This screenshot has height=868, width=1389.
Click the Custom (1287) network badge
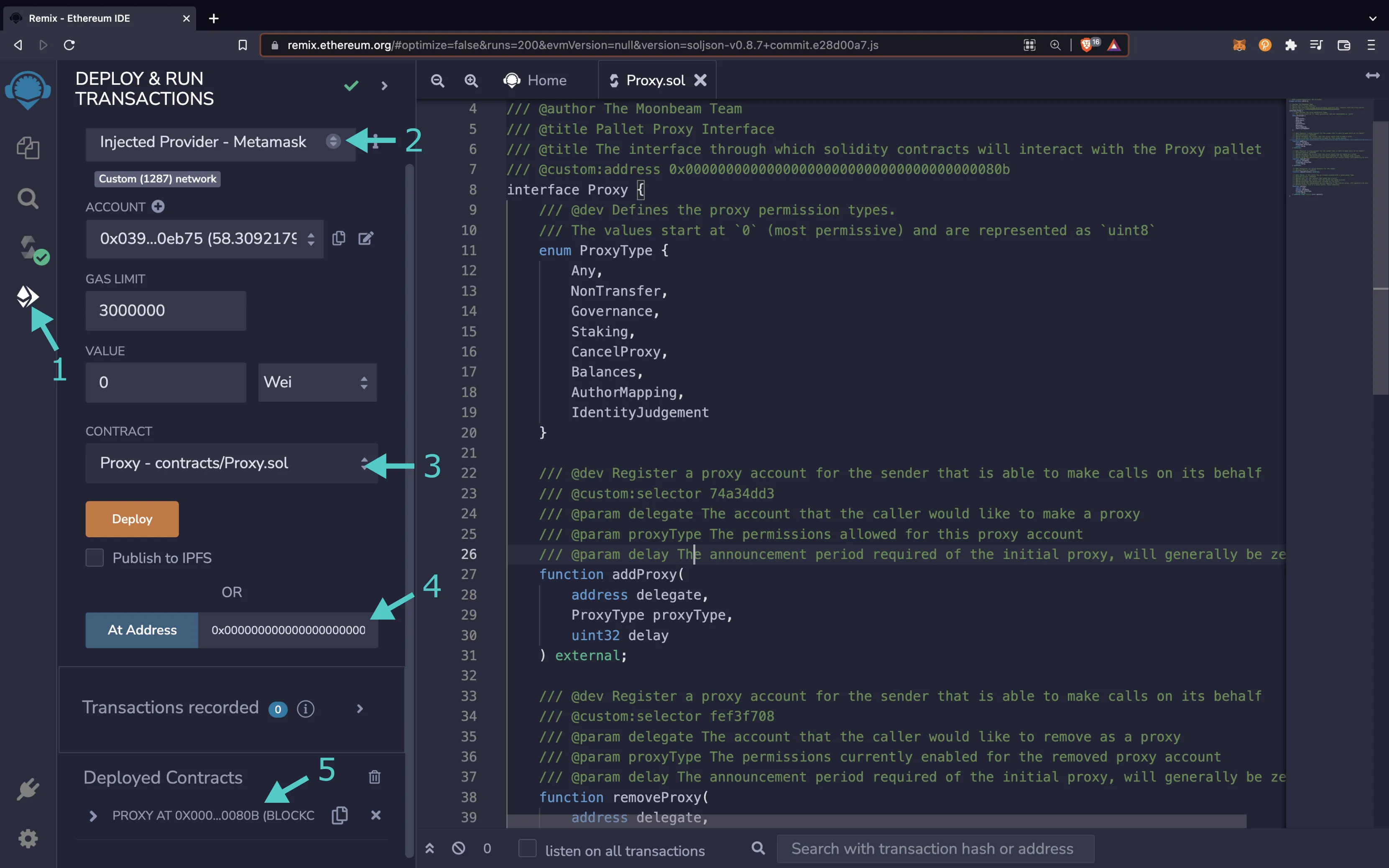[157, 179]
